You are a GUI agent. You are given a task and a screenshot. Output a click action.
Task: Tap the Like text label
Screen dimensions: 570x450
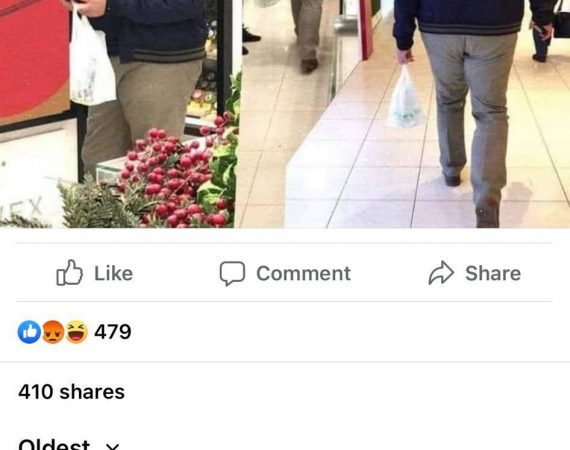[x=113, y=273]
